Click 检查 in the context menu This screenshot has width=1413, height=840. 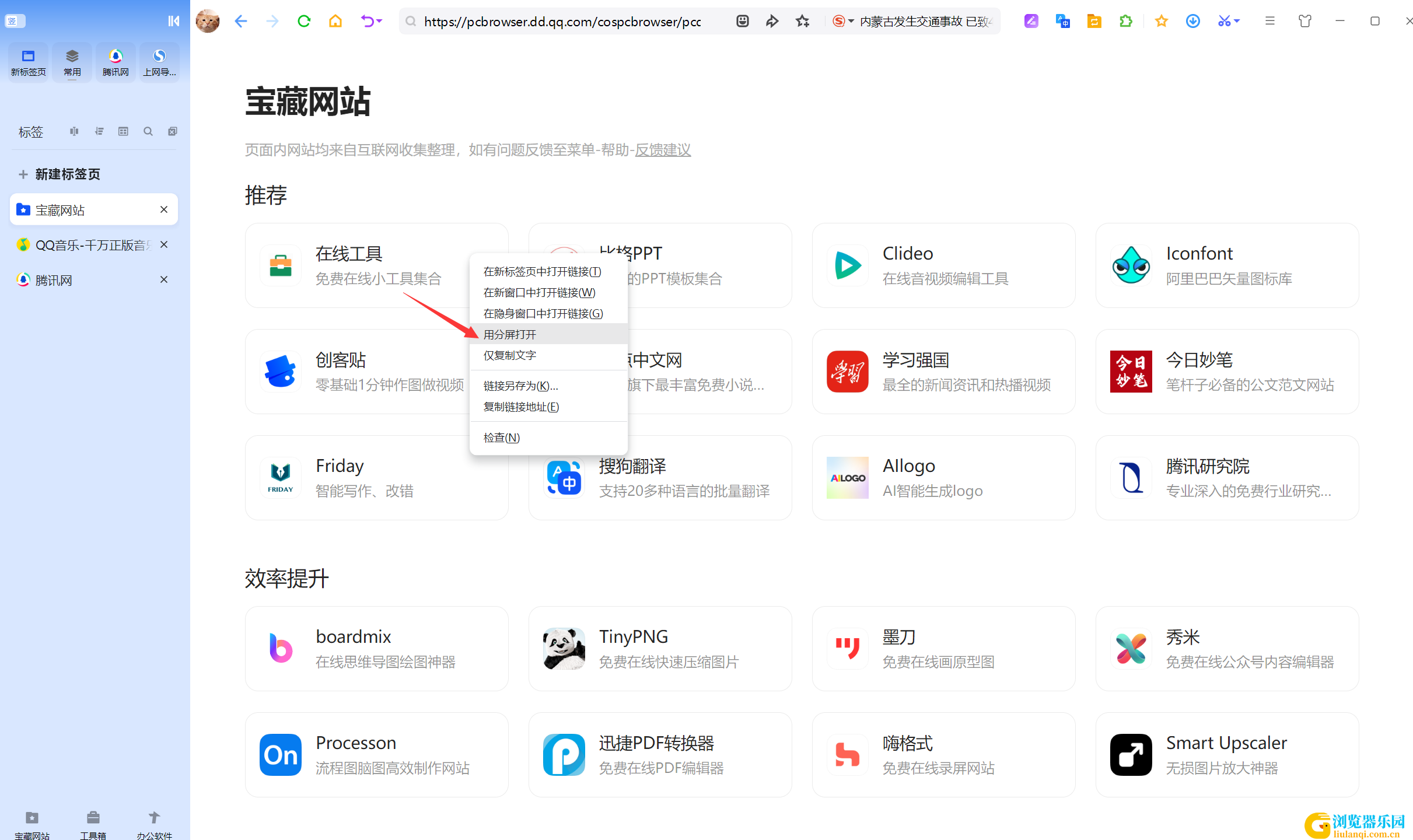pyautogui.click(x=548, y=437)
